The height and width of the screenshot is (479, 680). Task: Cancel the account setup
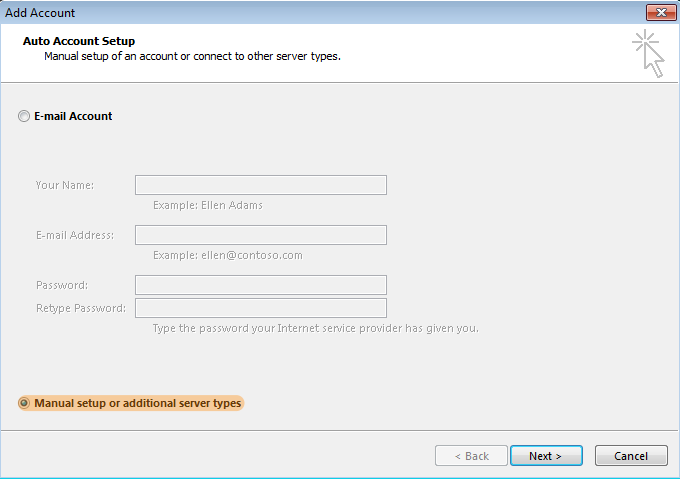[631, 456]
